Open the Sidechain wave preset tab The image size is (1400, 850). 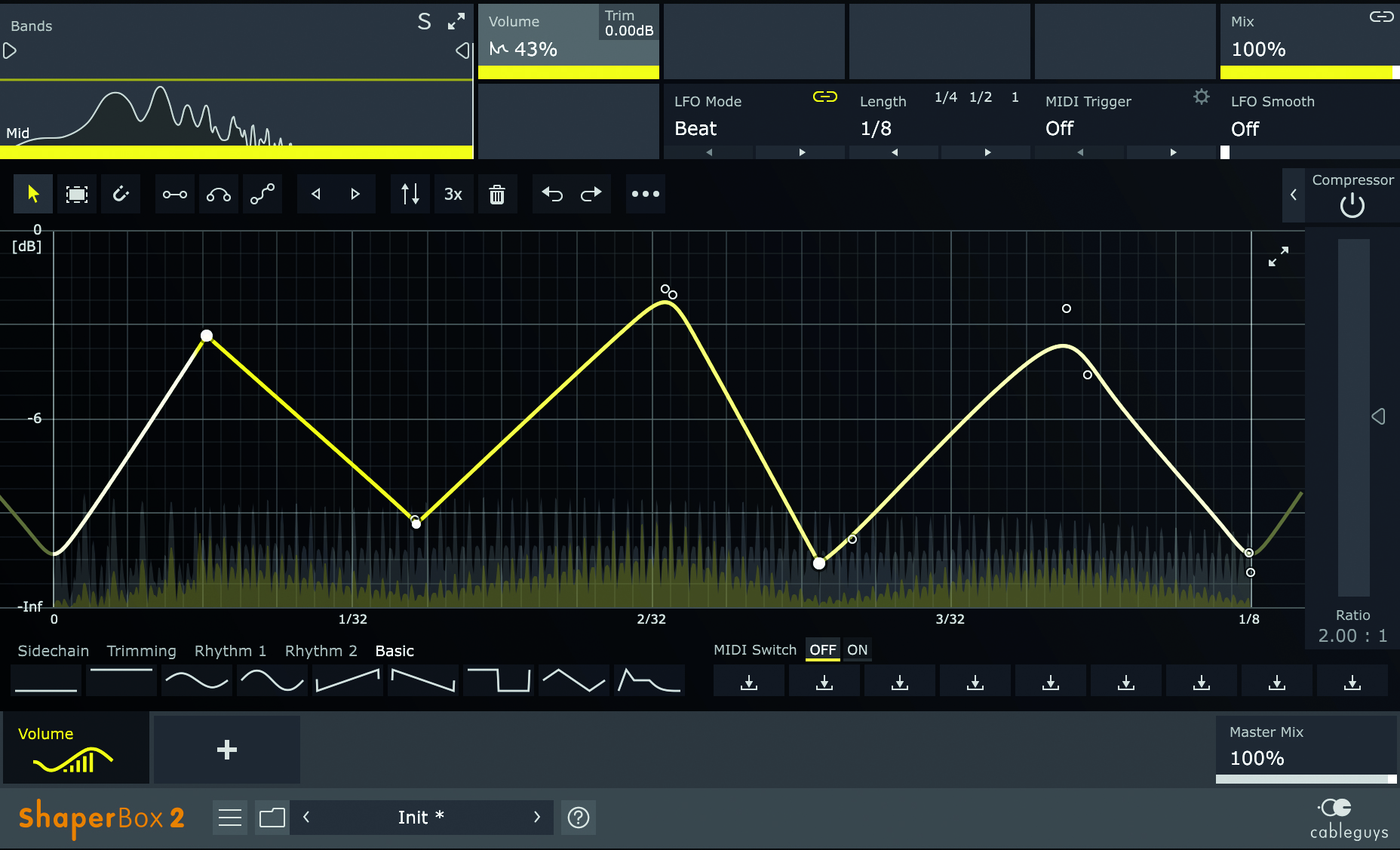[54, 651]
